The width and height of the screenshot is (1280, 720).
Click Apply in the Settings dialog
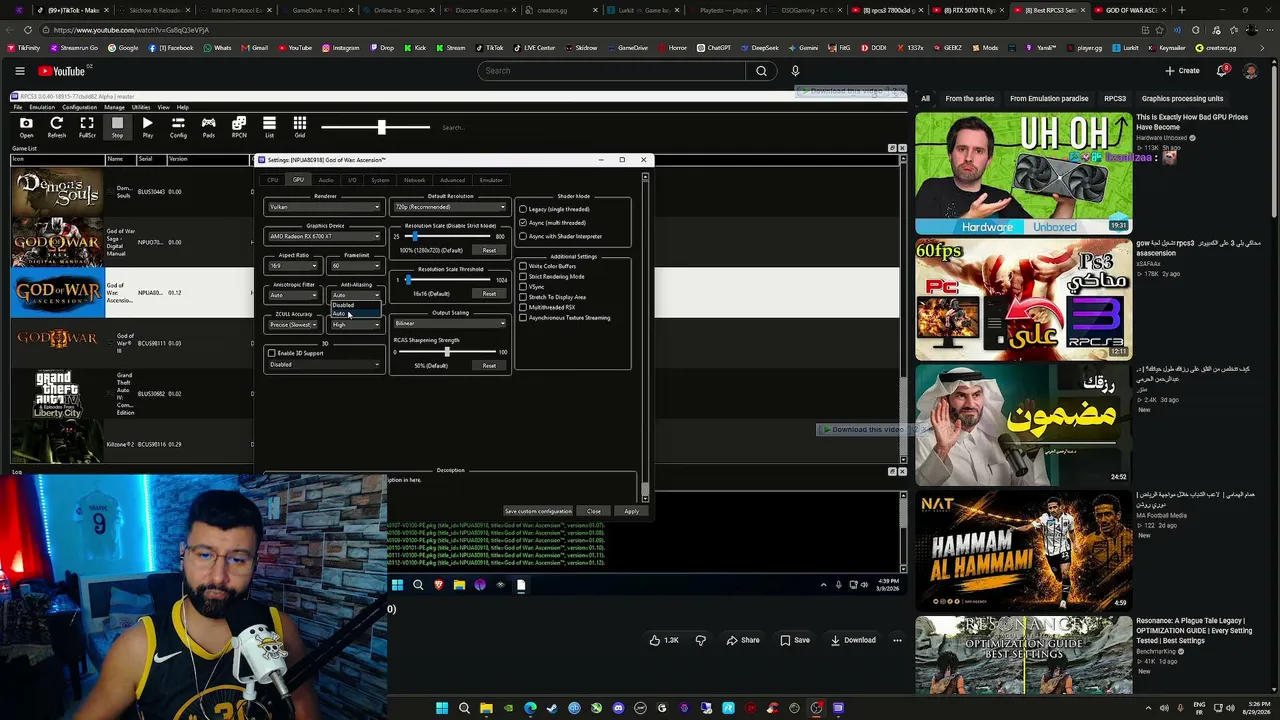click(x=631, y=511)
